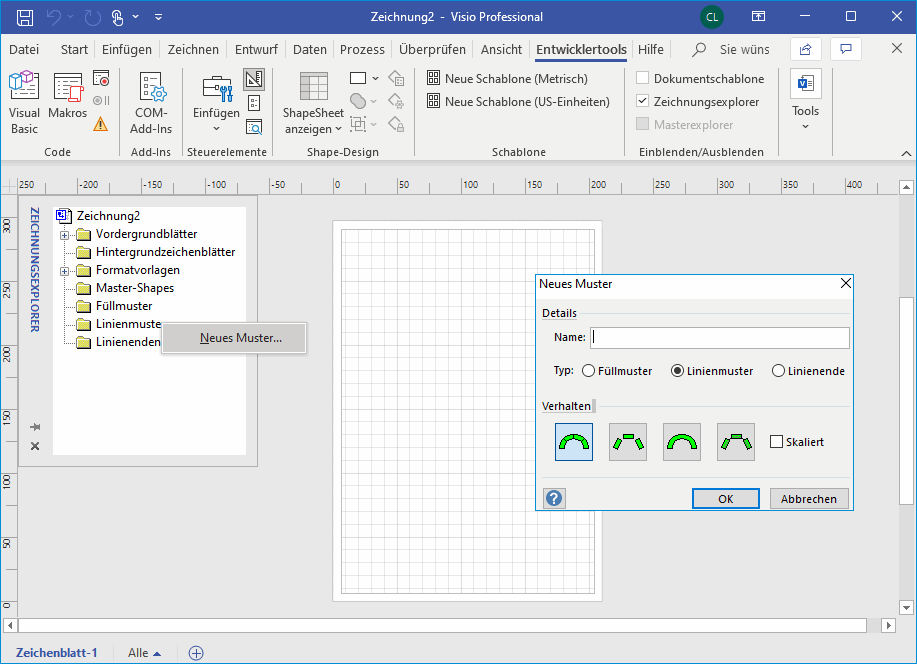917x664 pixels.
Task: Select the Füllmuster radio button
Action: pyautogui.click(x=588, y=371)
